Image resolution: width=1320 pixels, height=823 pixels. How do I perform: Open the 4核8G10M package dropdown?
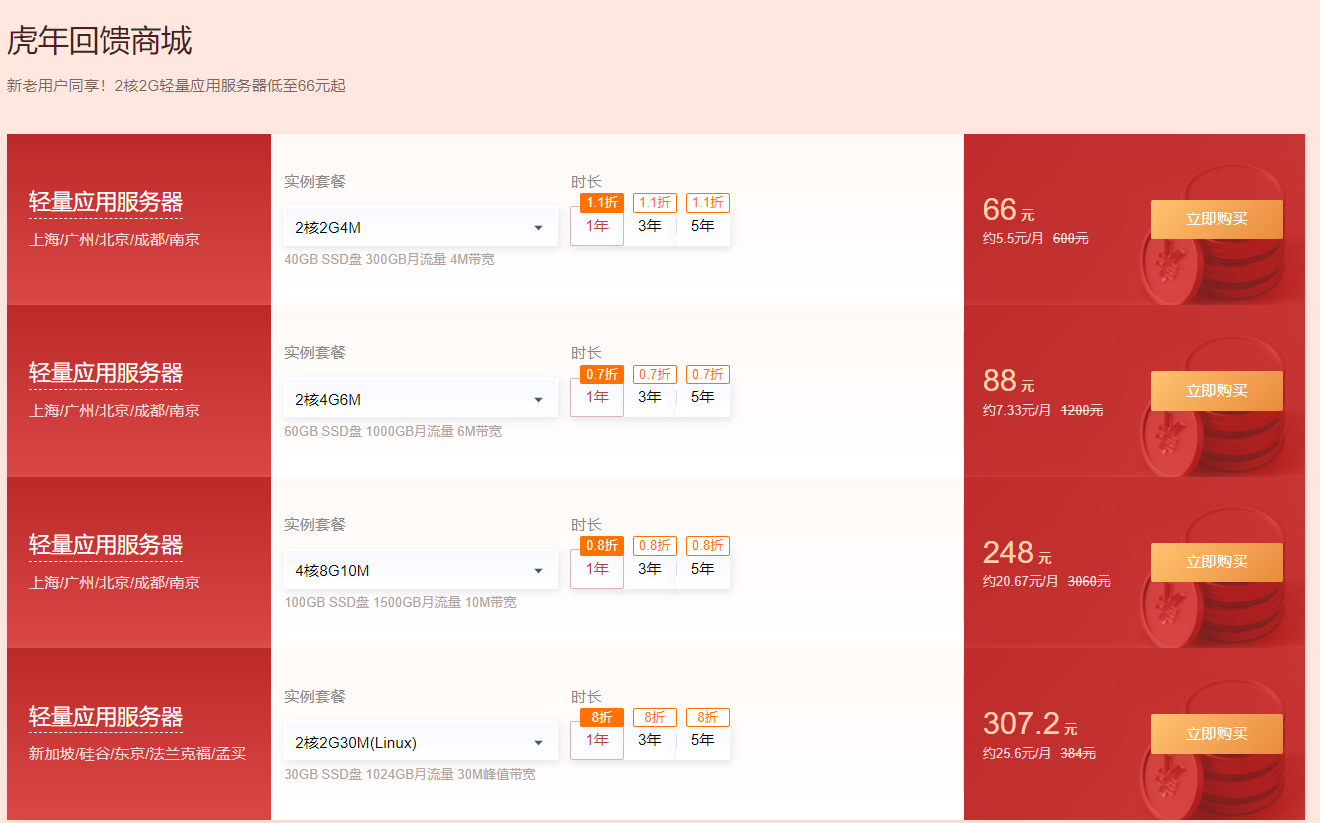[420, 571]
